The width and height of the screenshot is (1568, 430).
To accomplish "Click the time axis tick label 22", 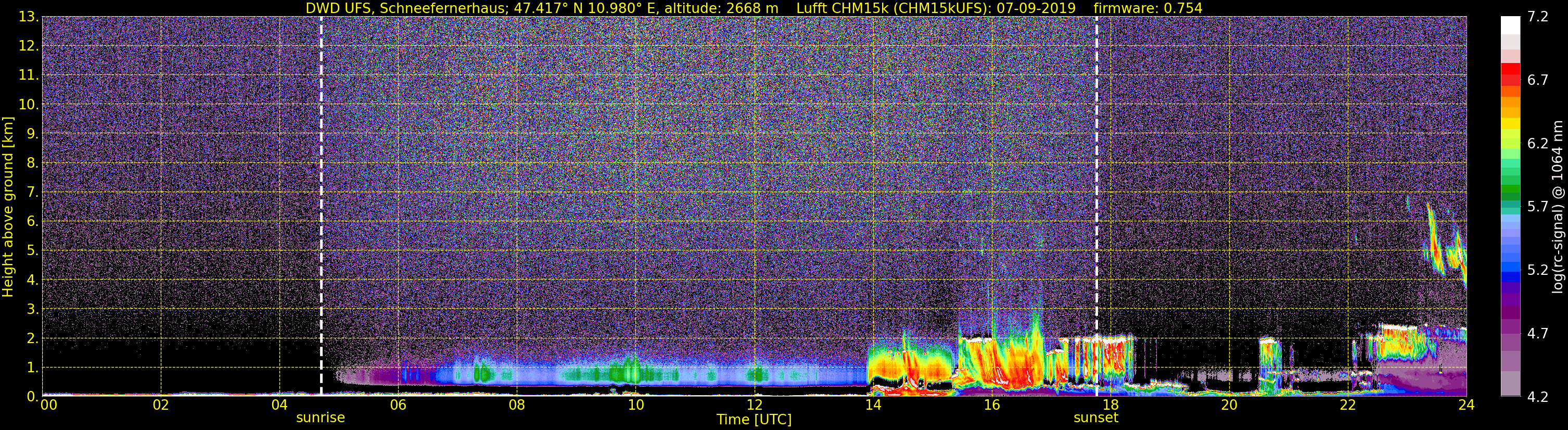I will coord(1348,406).
